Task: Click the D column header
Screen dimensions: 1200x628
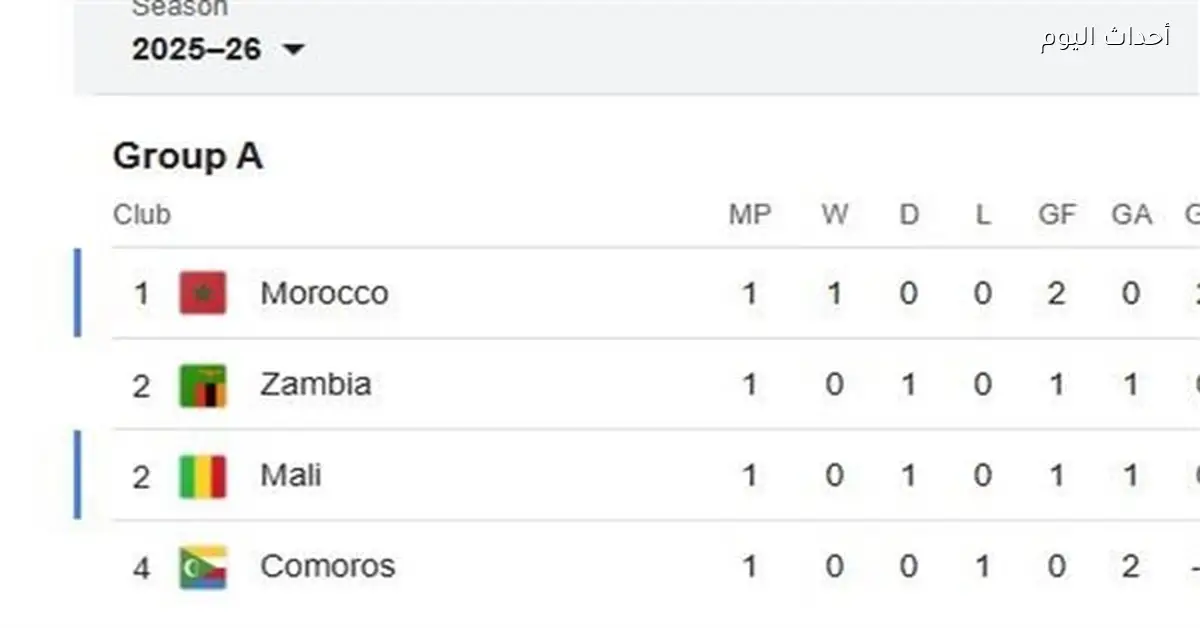Action: [908, 215]
